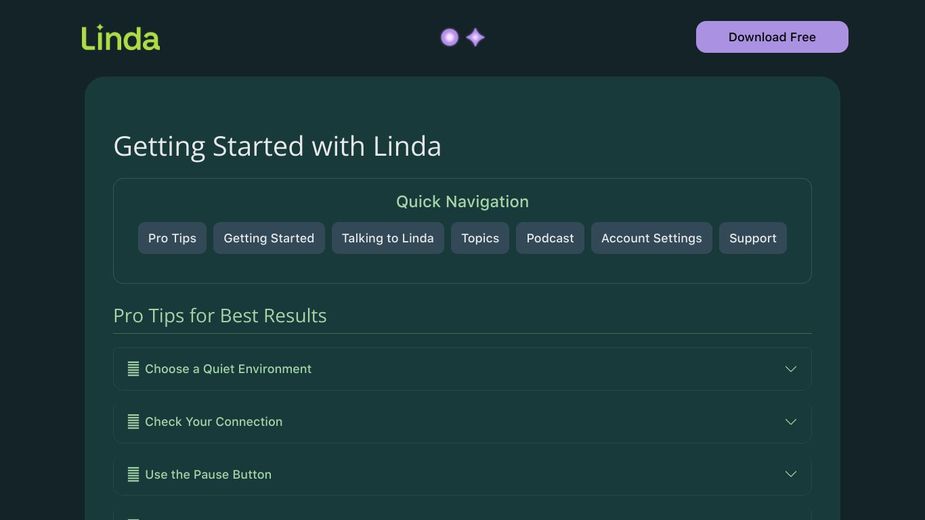Expand the Use the Pause Button chevron
Image resolution: width=925 pixels, height=520 pixels.
coord(790,475)
